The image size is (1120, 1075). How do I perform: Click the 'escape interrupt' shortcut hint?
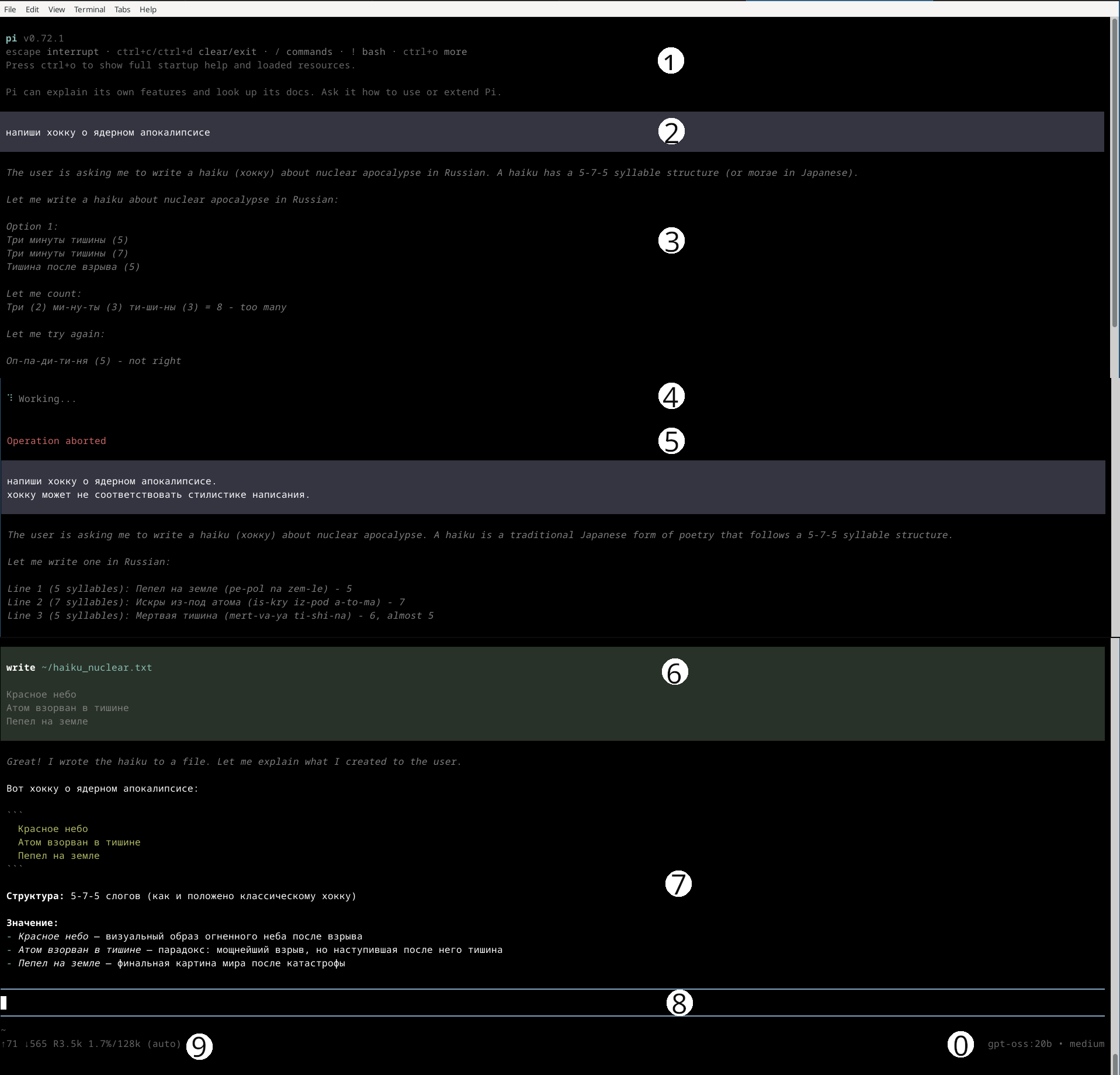click(52, 51)
